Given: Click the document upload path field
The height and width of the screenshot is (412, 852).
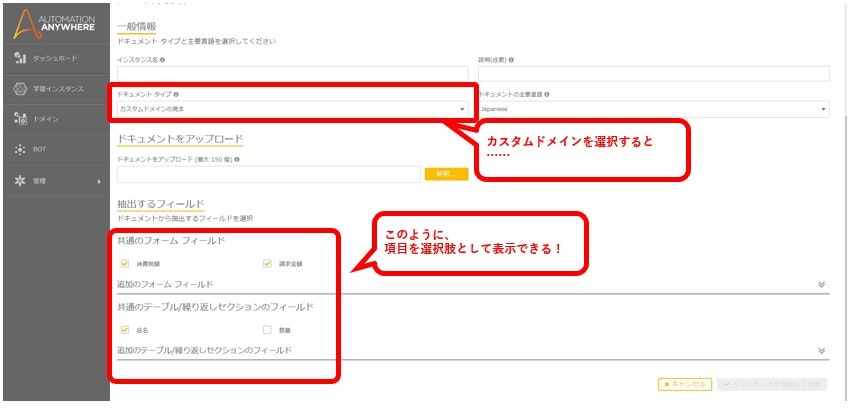Looking at the screenshot, I should pyautogui.click(x=268, y=174).
